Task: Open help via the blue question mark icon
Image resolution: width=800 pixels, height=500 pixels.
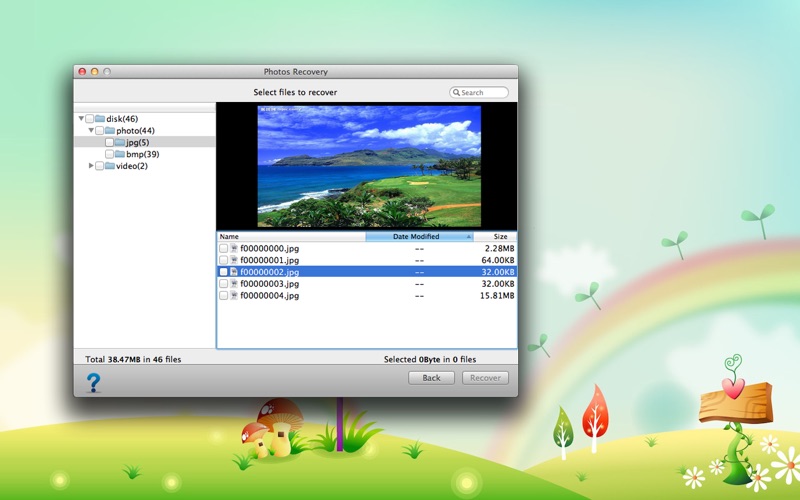Action: pos(93,382)
